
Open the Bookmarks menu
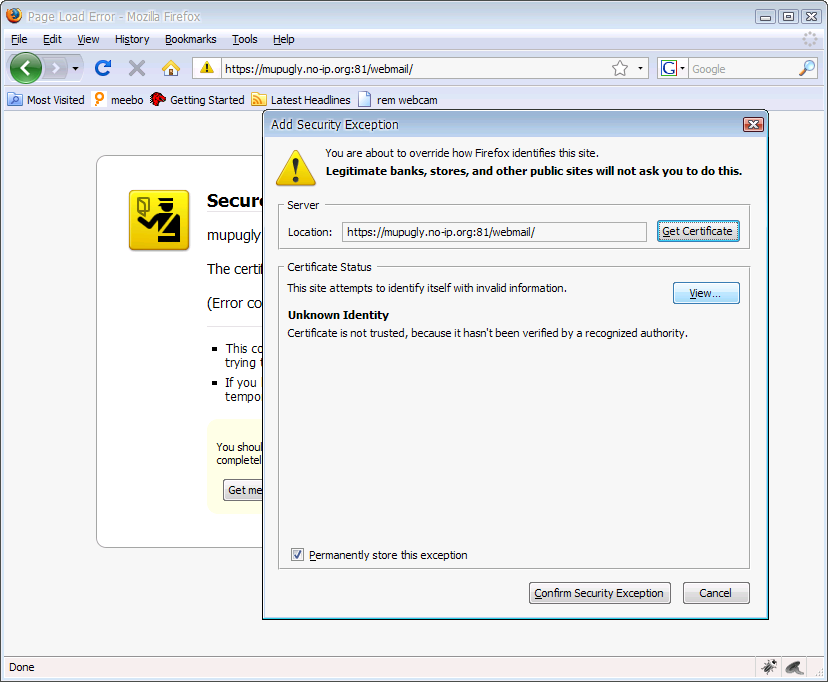[x=190, y=39]
